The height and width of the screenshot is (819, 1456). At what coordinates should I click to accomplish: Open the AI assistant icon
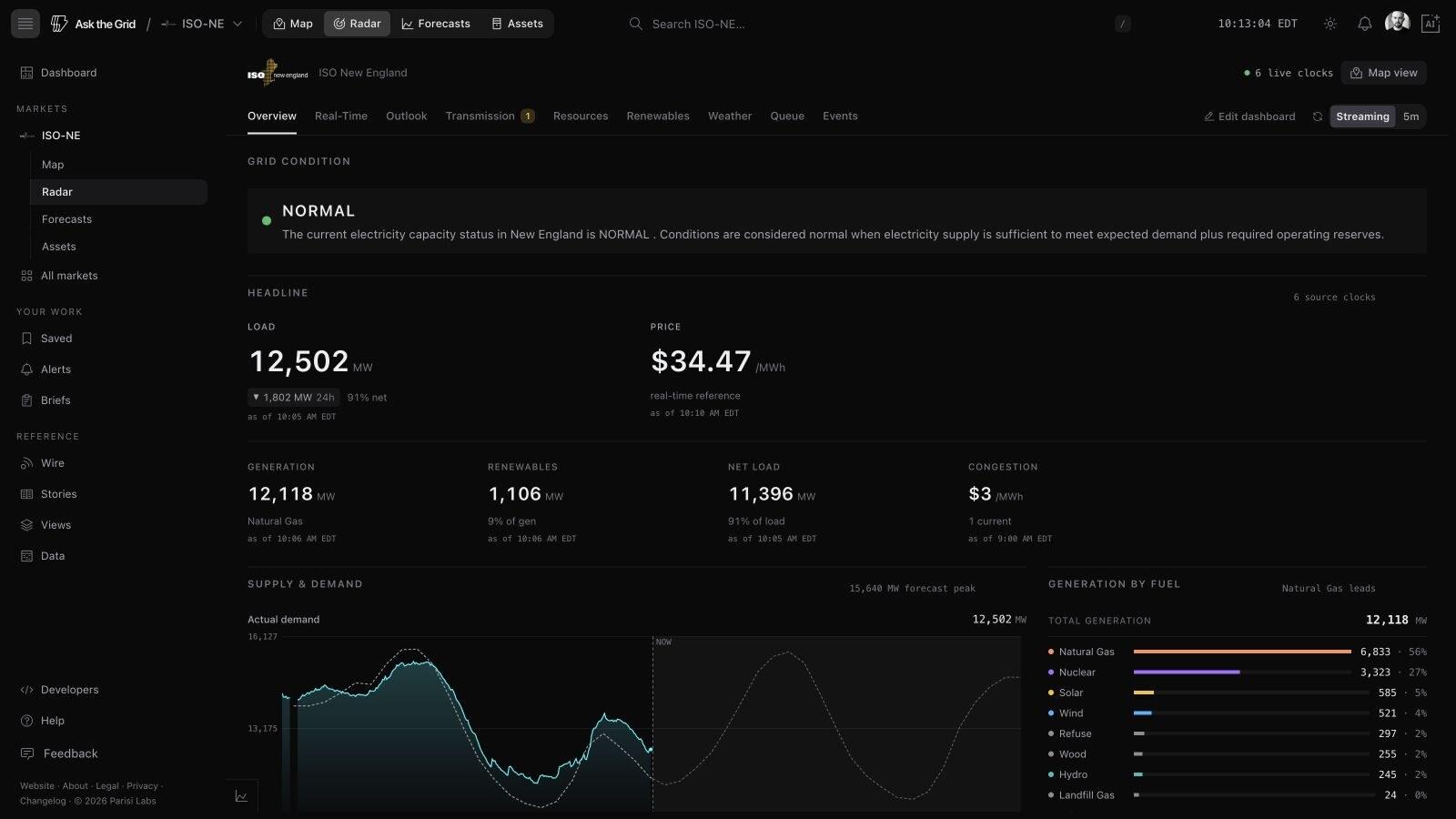[x=1431, y=24]
